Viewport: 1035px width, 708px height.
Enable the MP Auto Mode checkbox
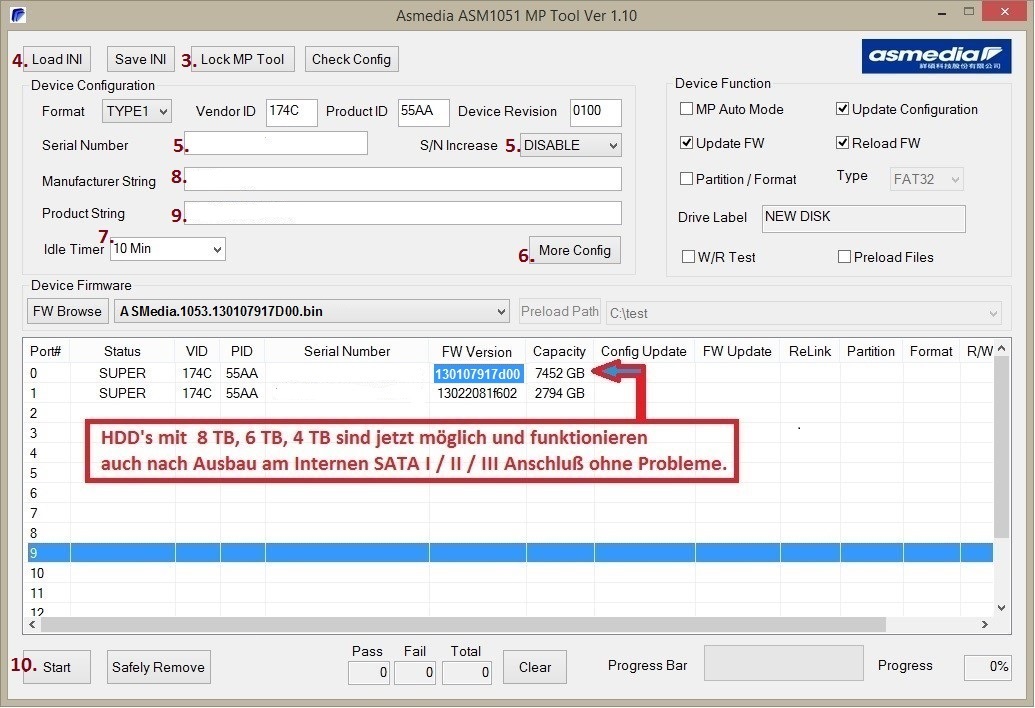pos(686,109)
